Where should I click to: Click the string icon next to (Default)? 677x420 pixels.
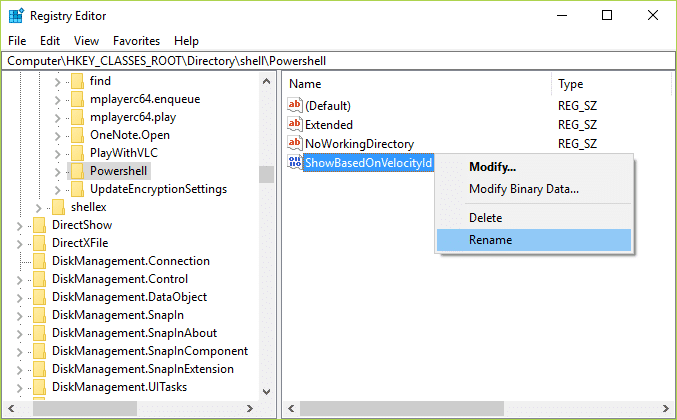(295, 105)
